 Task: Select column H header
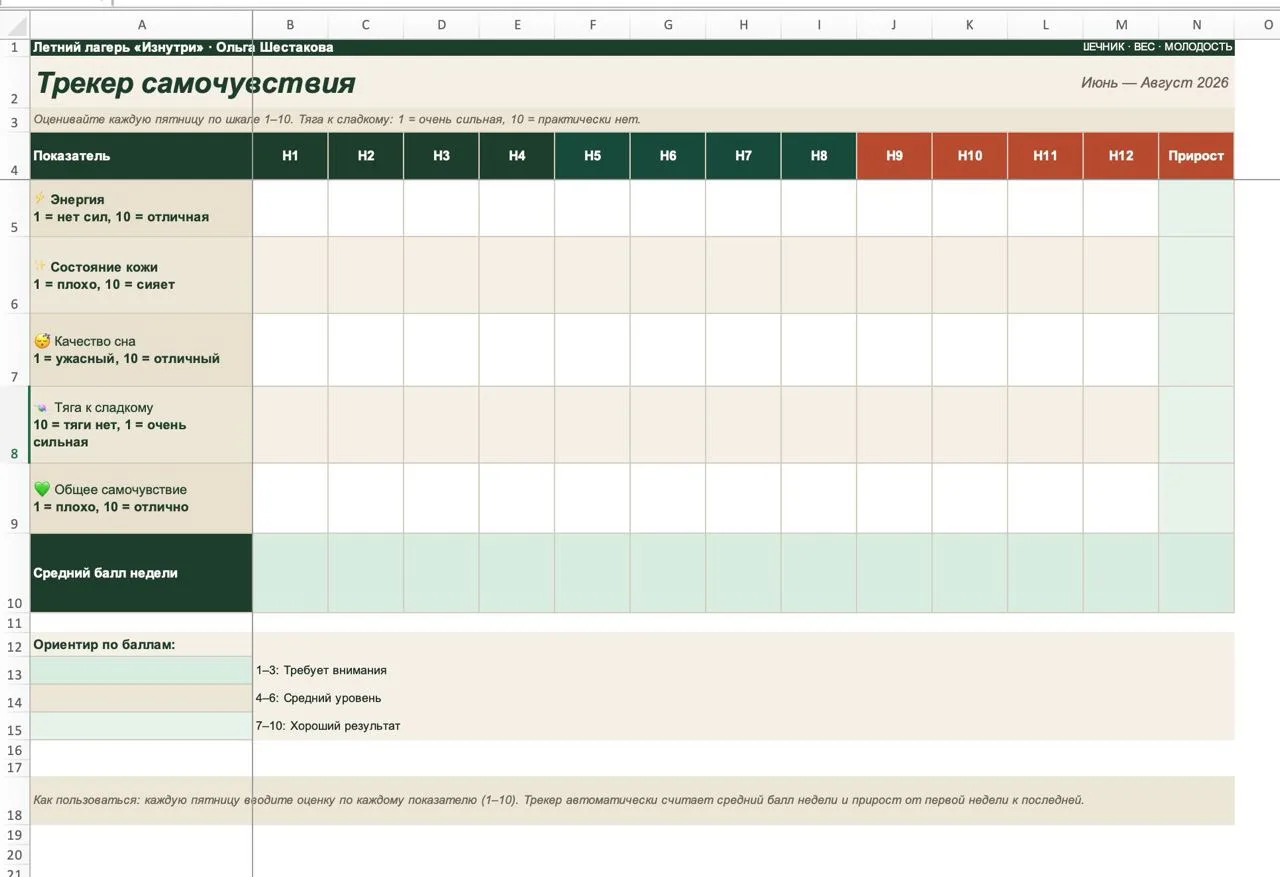click(x=743, y=25)
